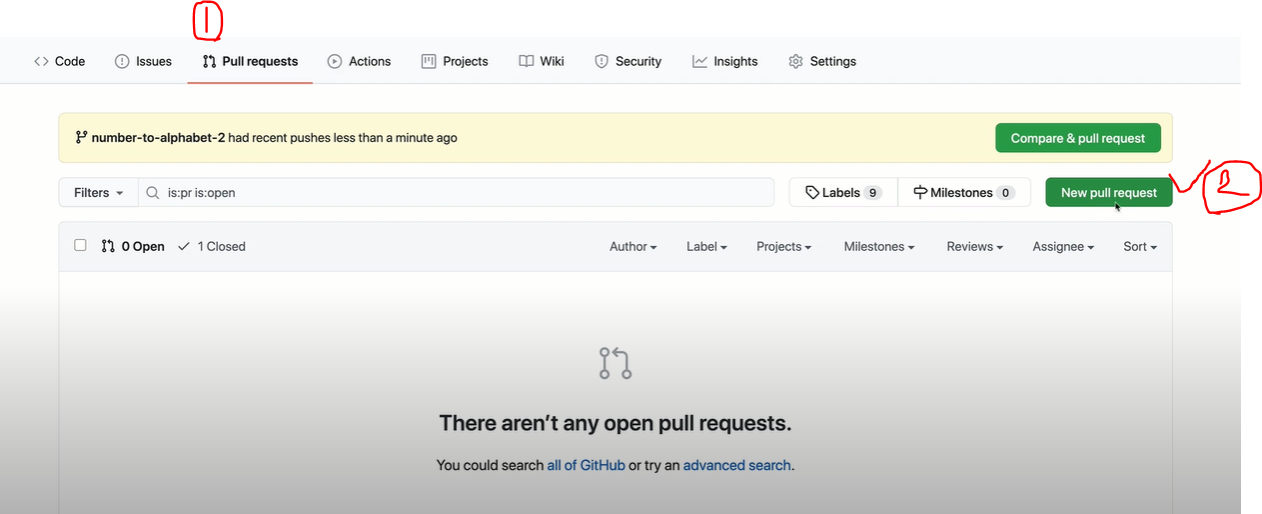This screenshot has height=514, width=1262.
Task: Click the shield icon beside Security
Action: [601, 61]
